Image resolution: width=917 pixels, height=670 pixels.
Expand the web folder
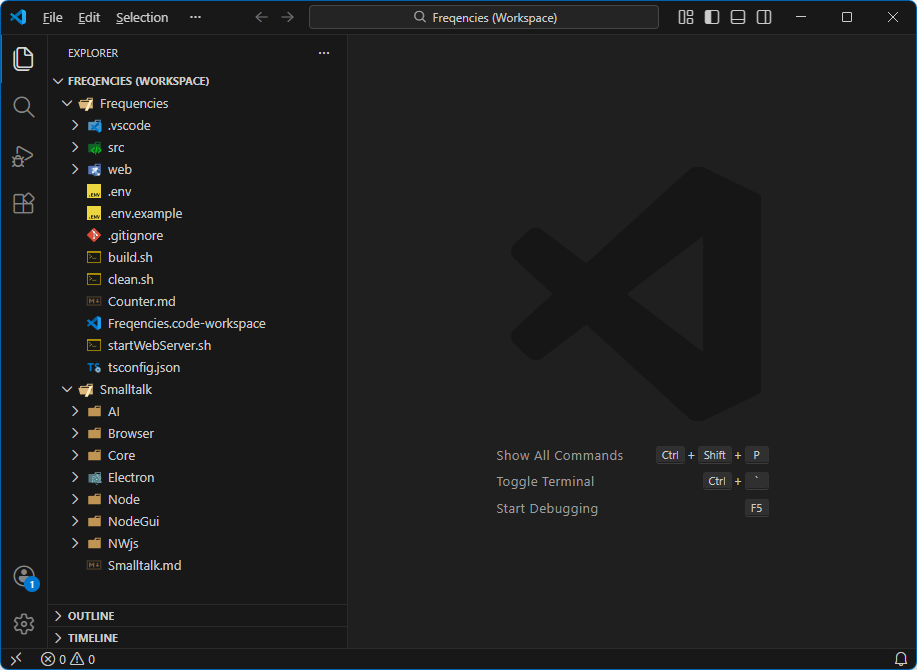75,170
